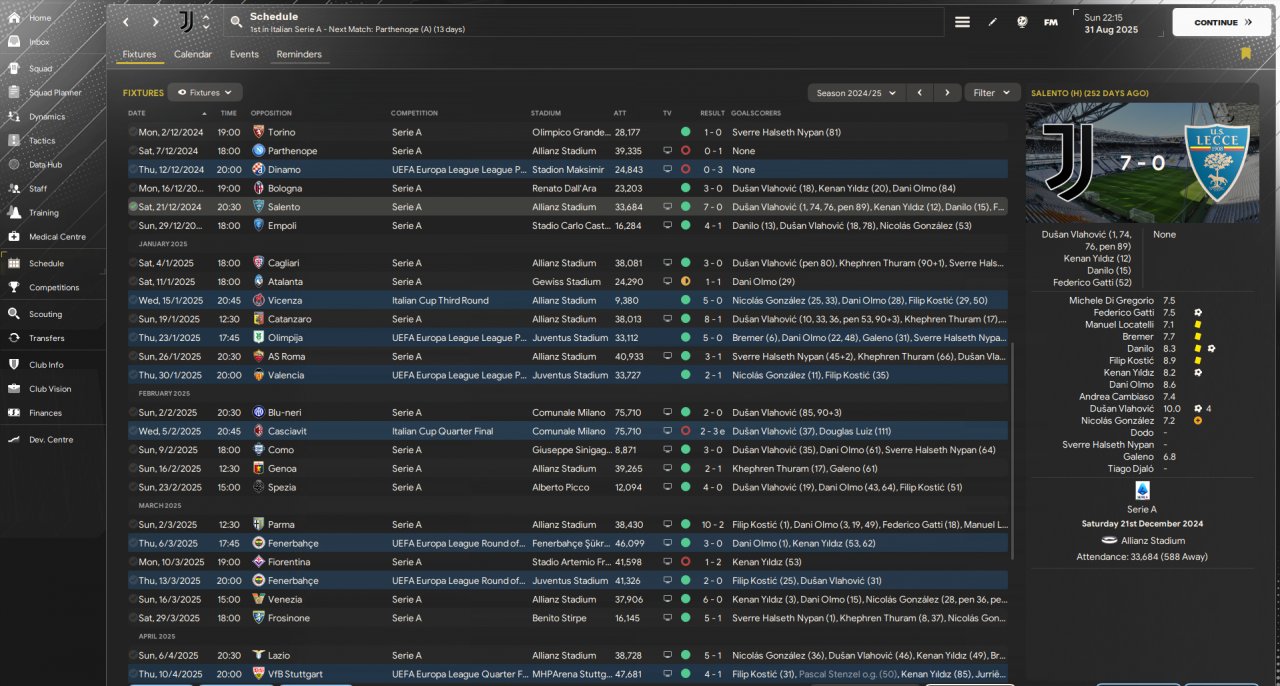The height and width of the screenshot is (686, 1280).
Task: Click the Medical Centre icon
Action: pos(14,237)
